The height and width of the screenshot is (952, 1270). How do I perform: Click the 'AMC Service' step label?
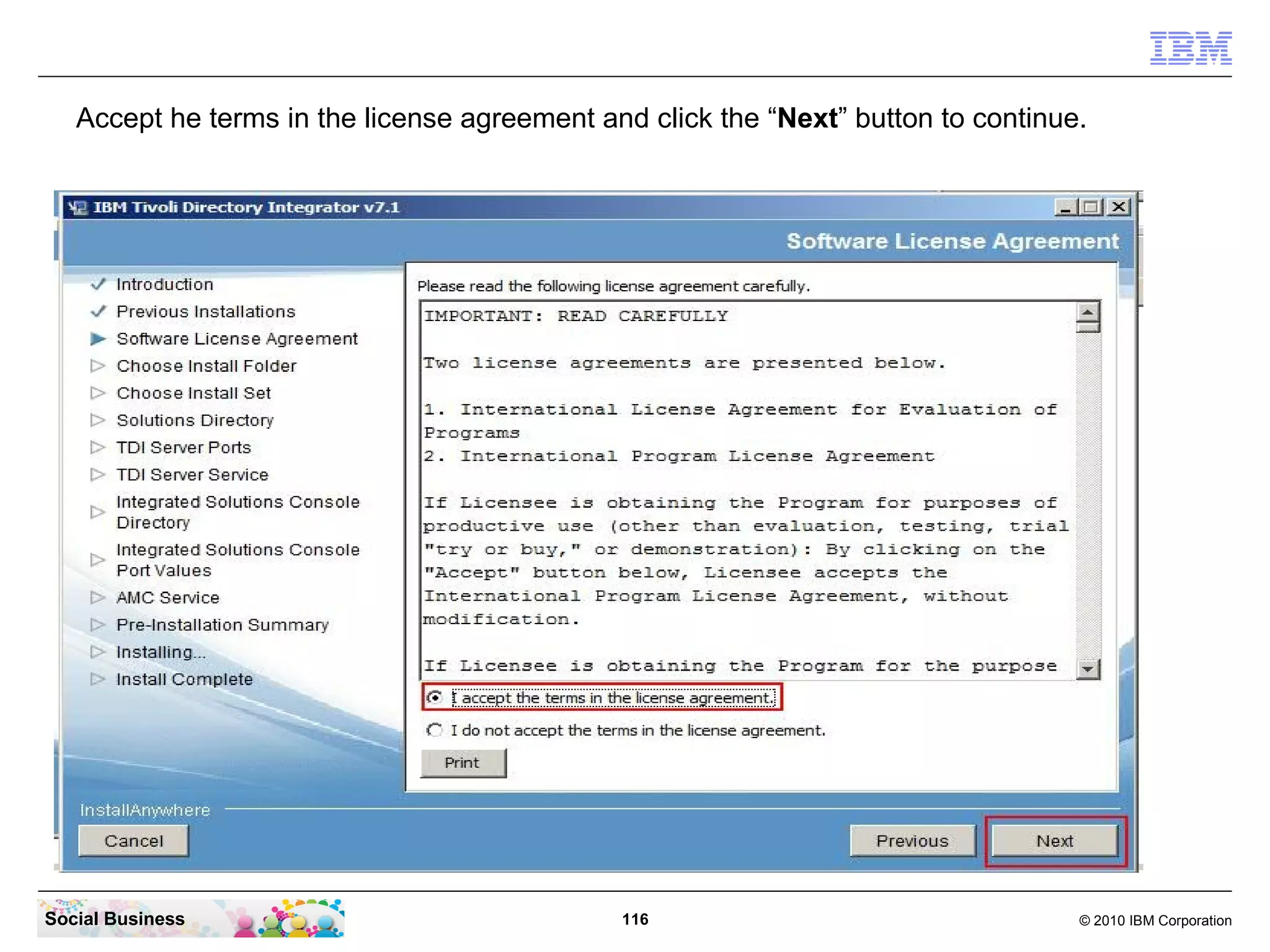point(168,597)
